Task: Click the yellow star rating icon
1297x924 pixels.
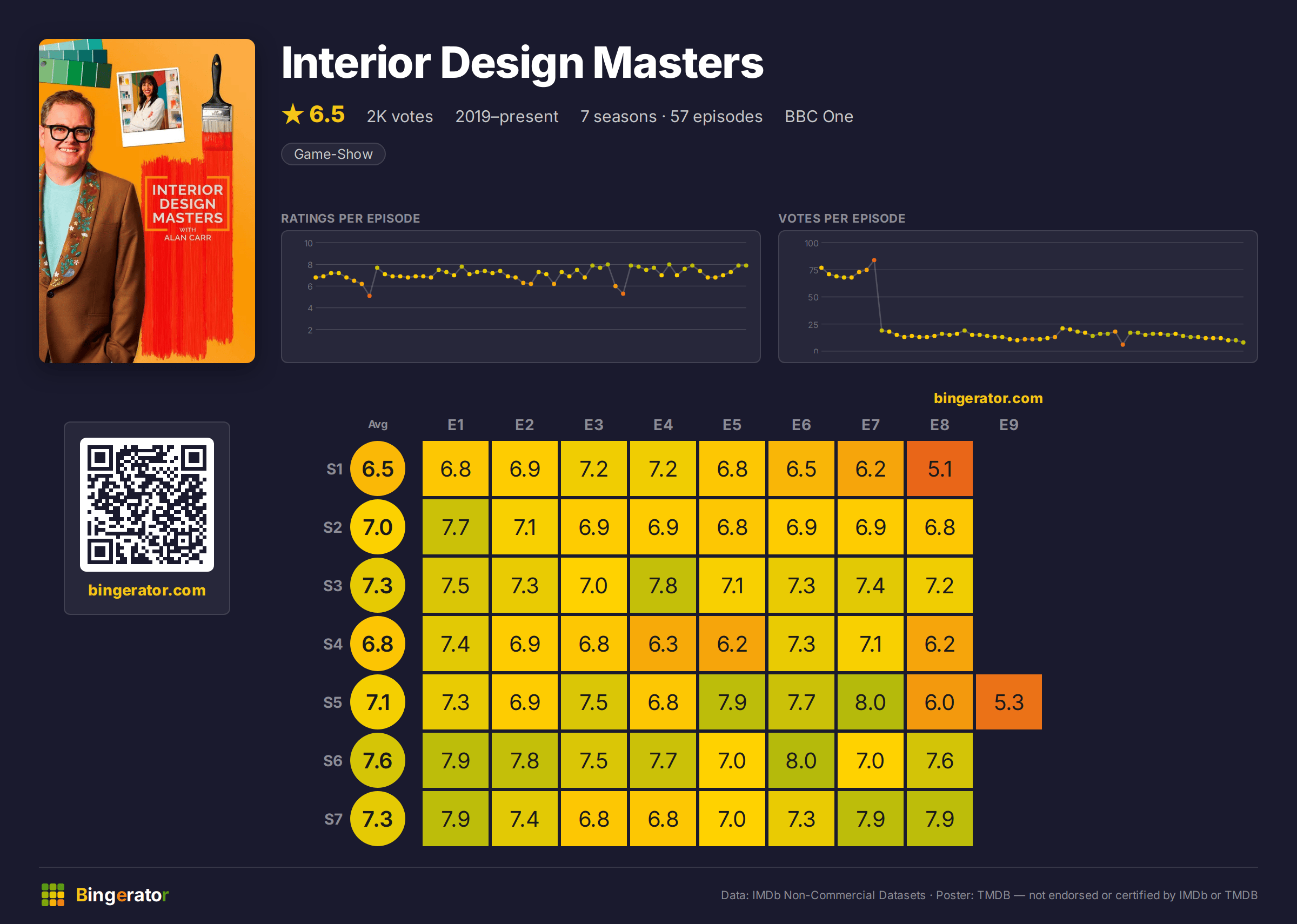Action: pos(293,115)
